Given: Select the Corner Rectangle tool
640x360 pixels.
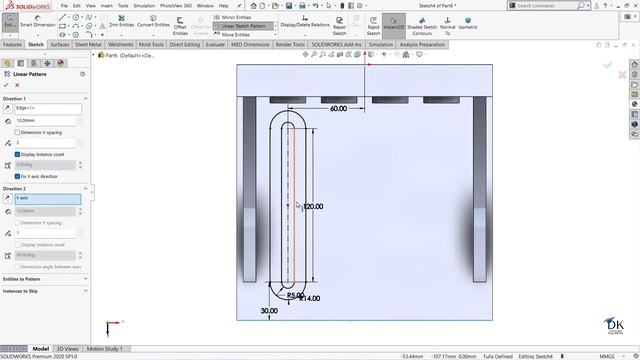Looking at the screenshot, I should click(62, 26).
